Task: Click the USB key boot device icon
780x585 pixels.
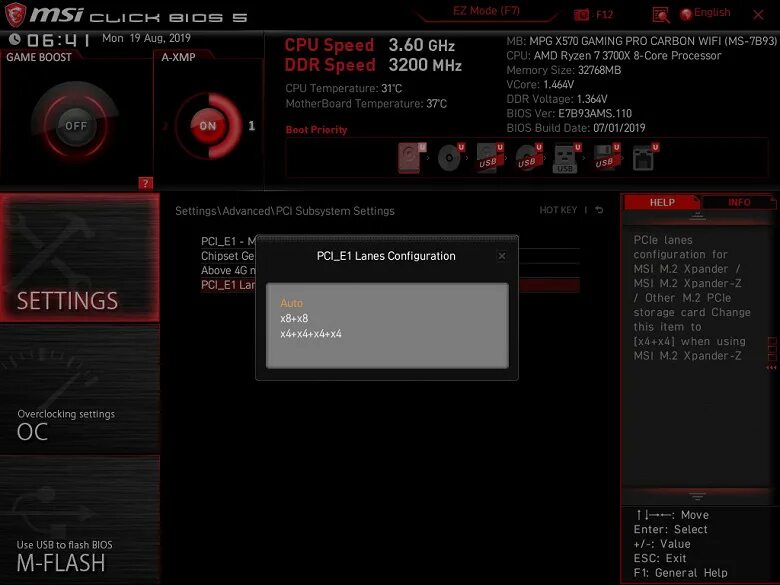Action: tap(566, 159)
